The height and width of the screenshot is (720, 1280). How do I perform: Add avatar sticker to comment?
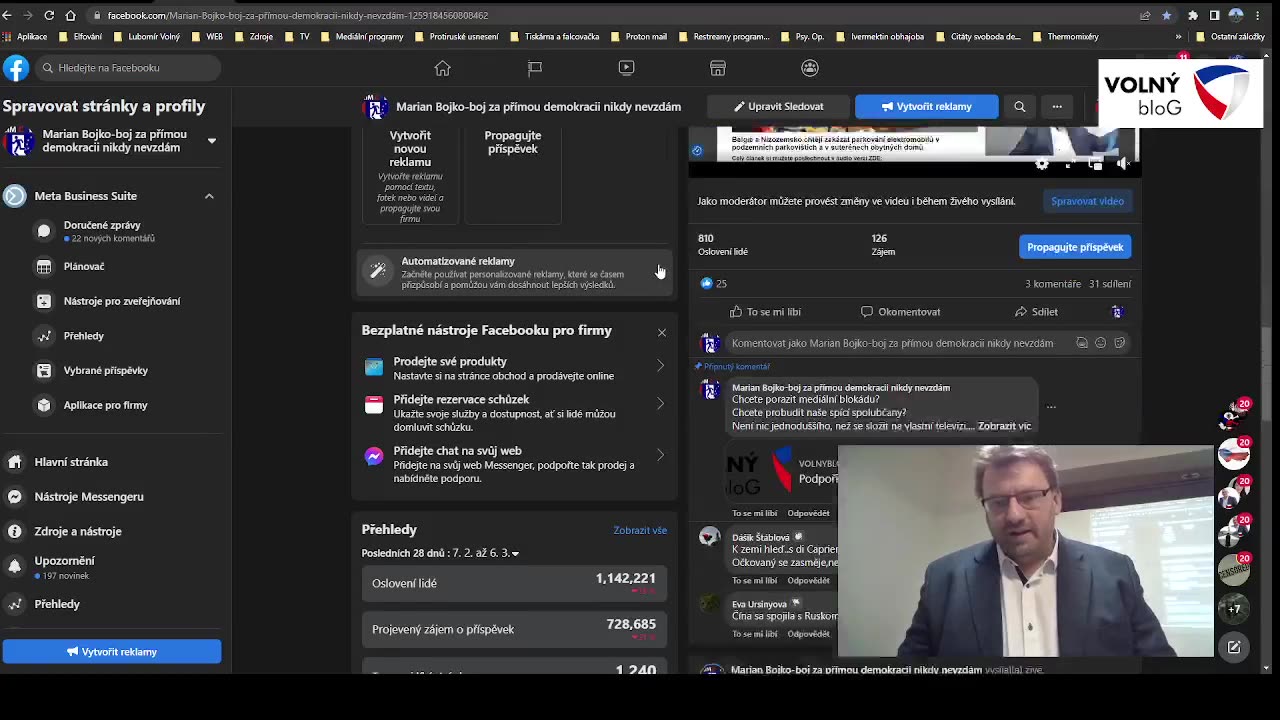1082,343
